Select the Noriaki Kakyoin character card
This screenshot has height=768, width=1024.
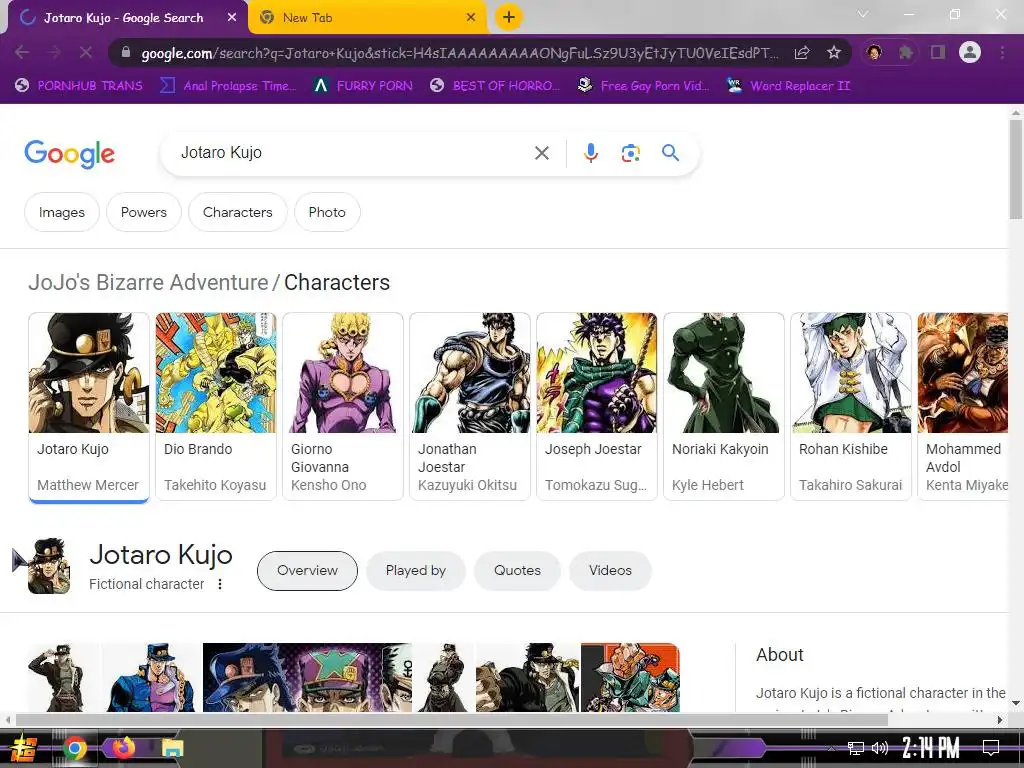point(724,406)
